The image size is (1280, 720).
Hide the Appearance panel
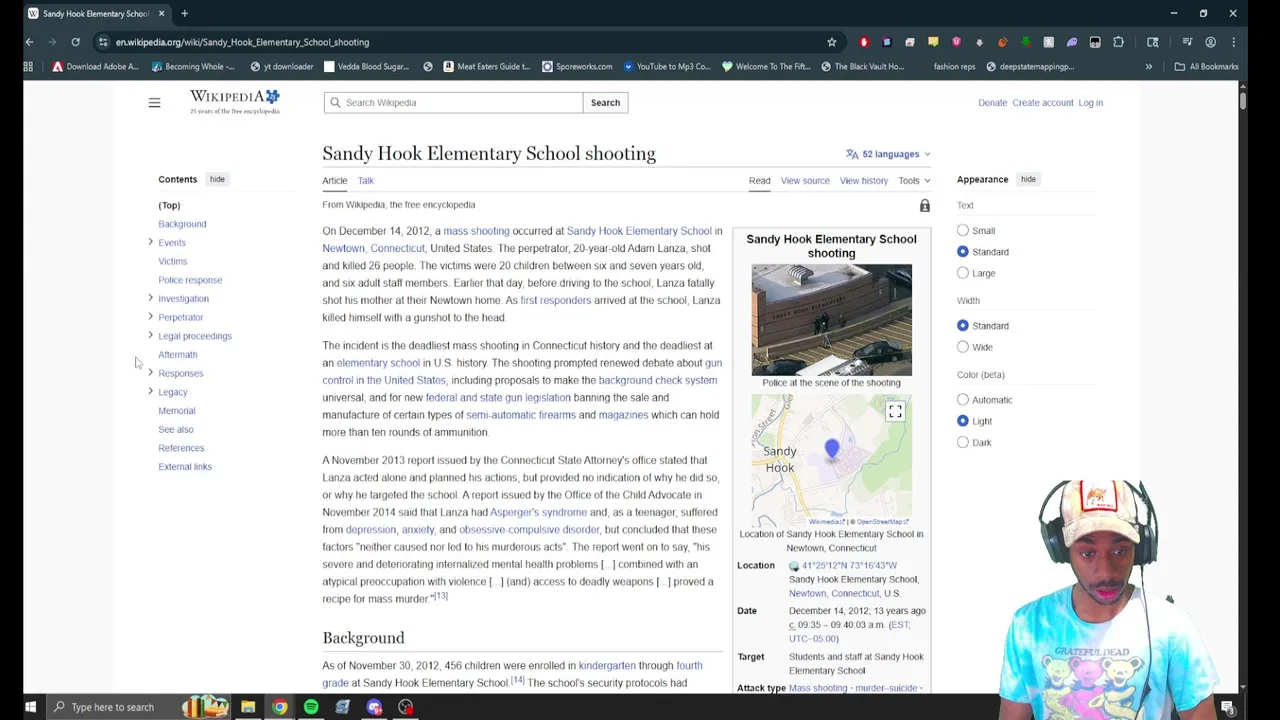1028,179
